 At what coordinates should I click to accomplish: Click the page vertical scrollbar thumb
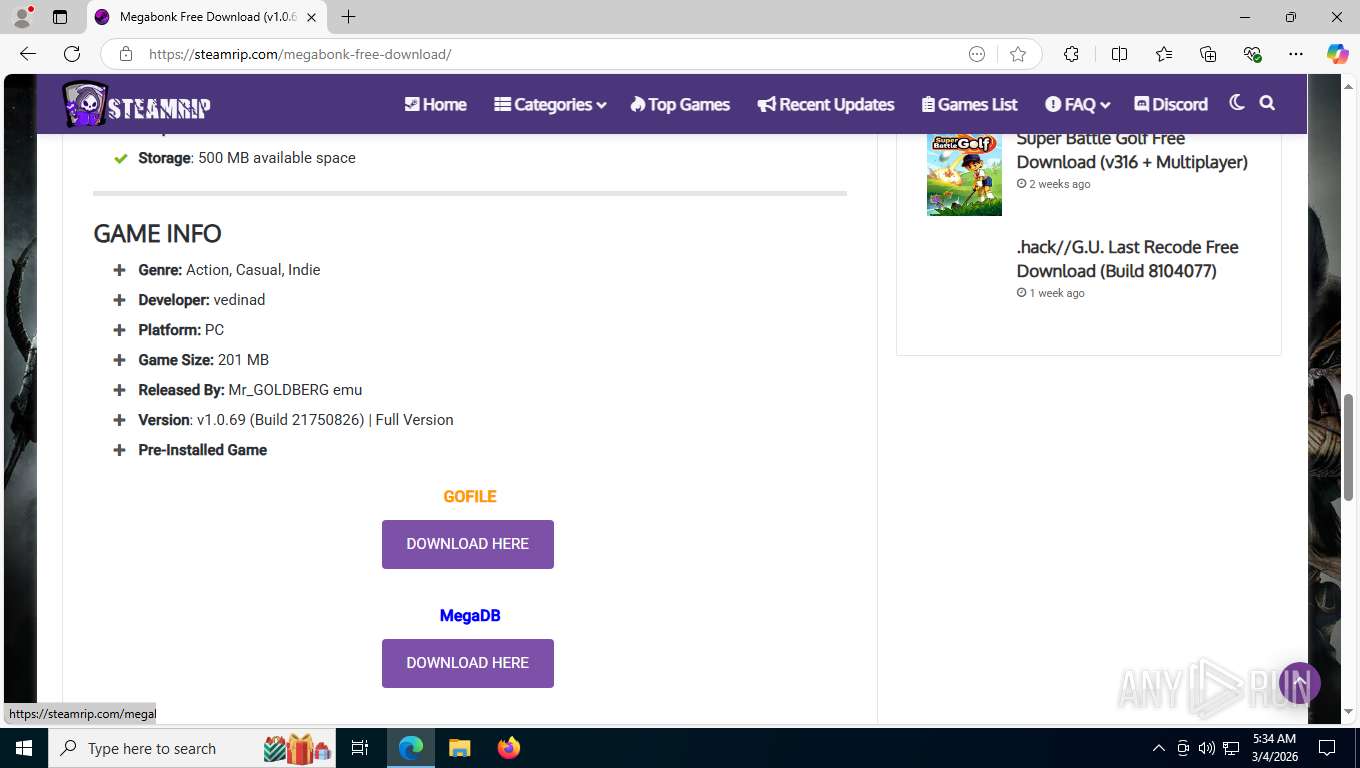coord(1348,447)
